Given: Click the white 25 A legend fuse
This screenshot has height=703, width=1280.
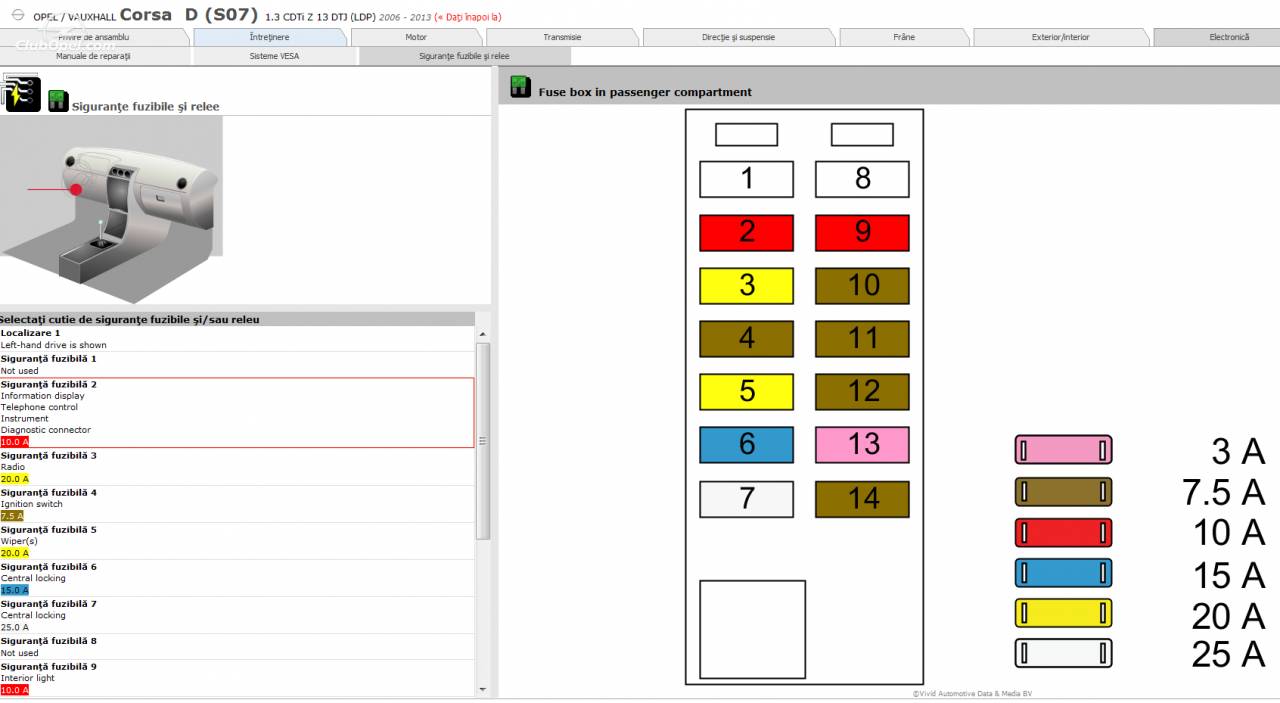Looking at the screenshot, I should tap(1063, 653).
